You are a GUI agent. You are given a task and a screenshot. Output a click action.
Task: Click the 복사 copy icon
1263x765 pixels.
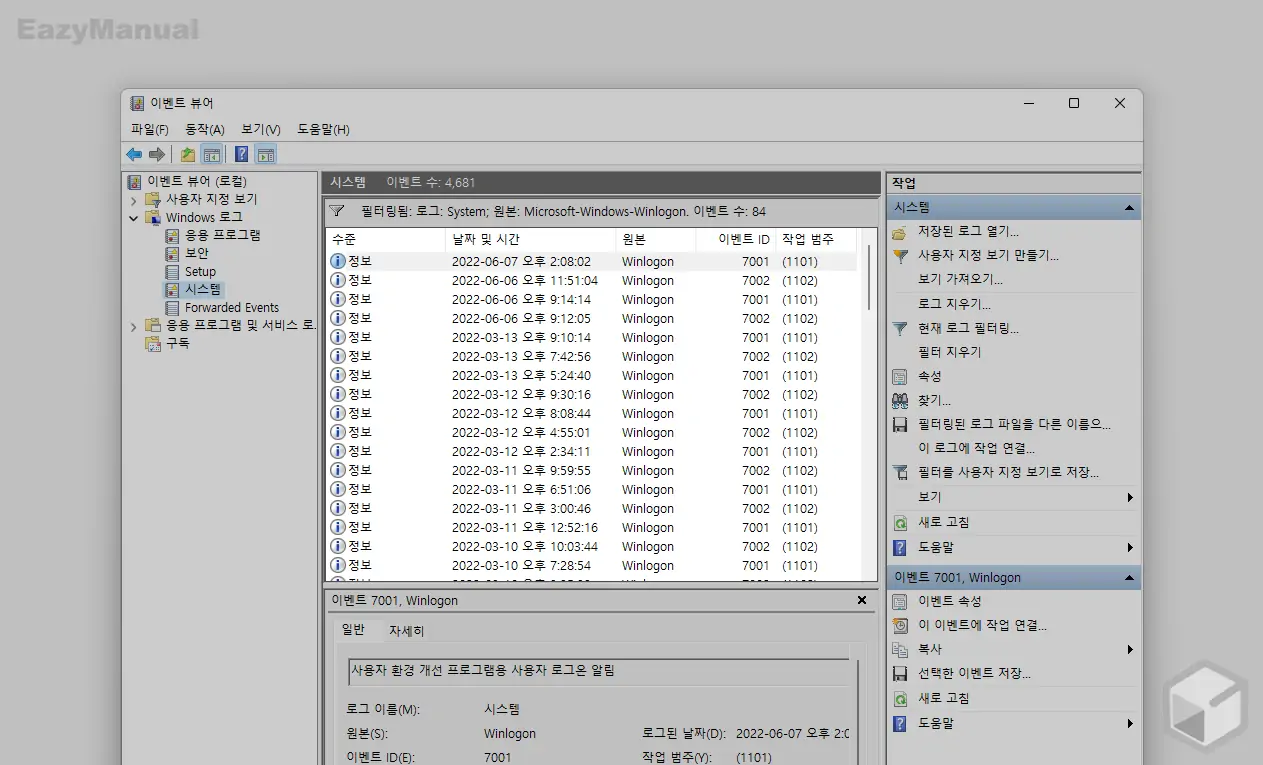[x=900, y=649]
